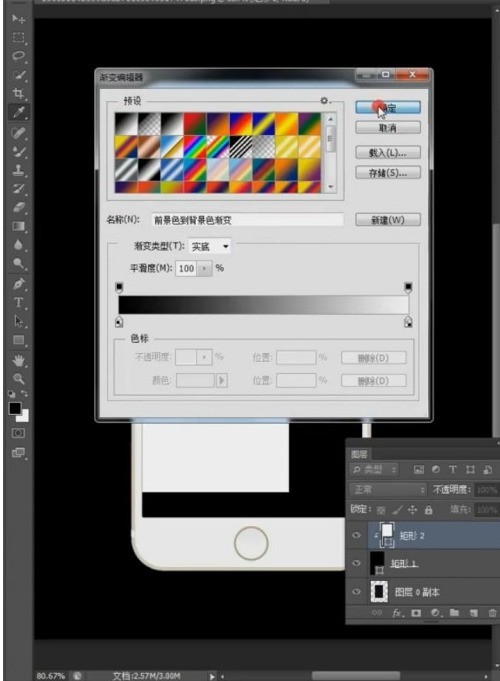The height and width of the screenshot is (681, 500).
Task: Select the Dodge tool
Action: 18,263
